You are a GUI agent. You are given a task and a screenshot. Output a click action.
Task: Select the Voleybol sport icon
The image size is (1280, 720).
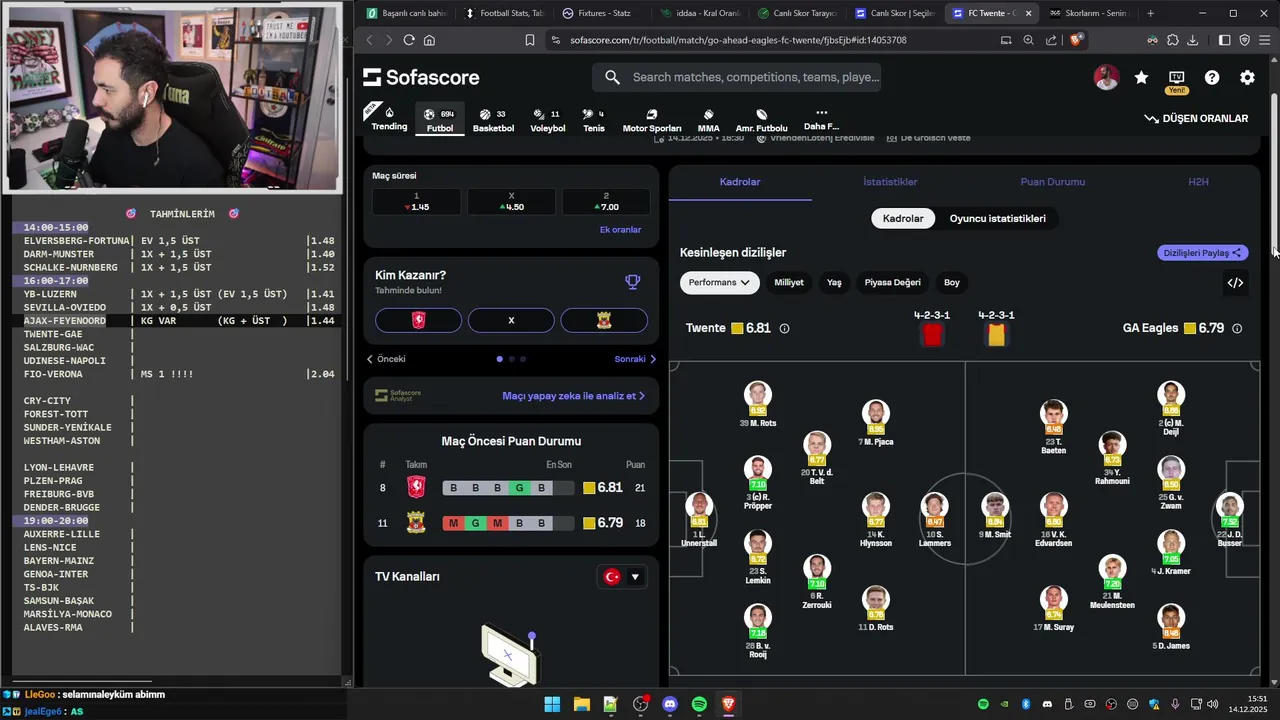point(547,120)
